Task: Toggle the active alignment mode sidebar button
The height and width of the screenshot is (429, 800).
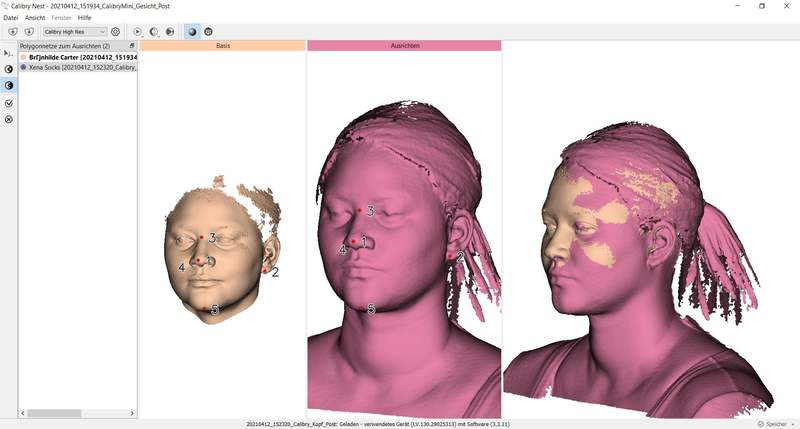Action: coord(9,86)
